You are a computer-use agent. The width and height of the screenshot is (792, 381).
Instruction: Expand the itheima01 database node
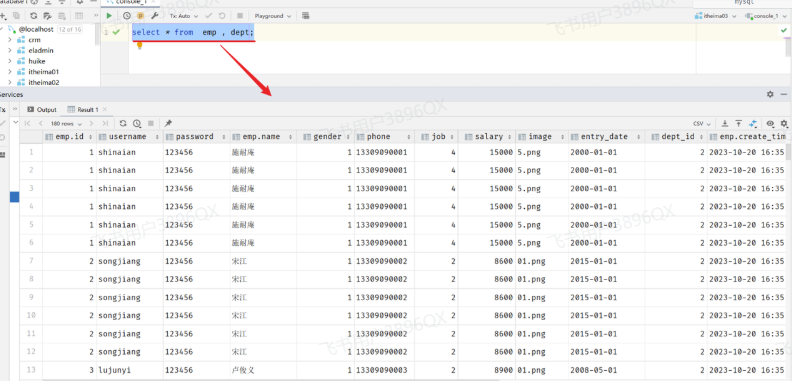pos(10,72)
